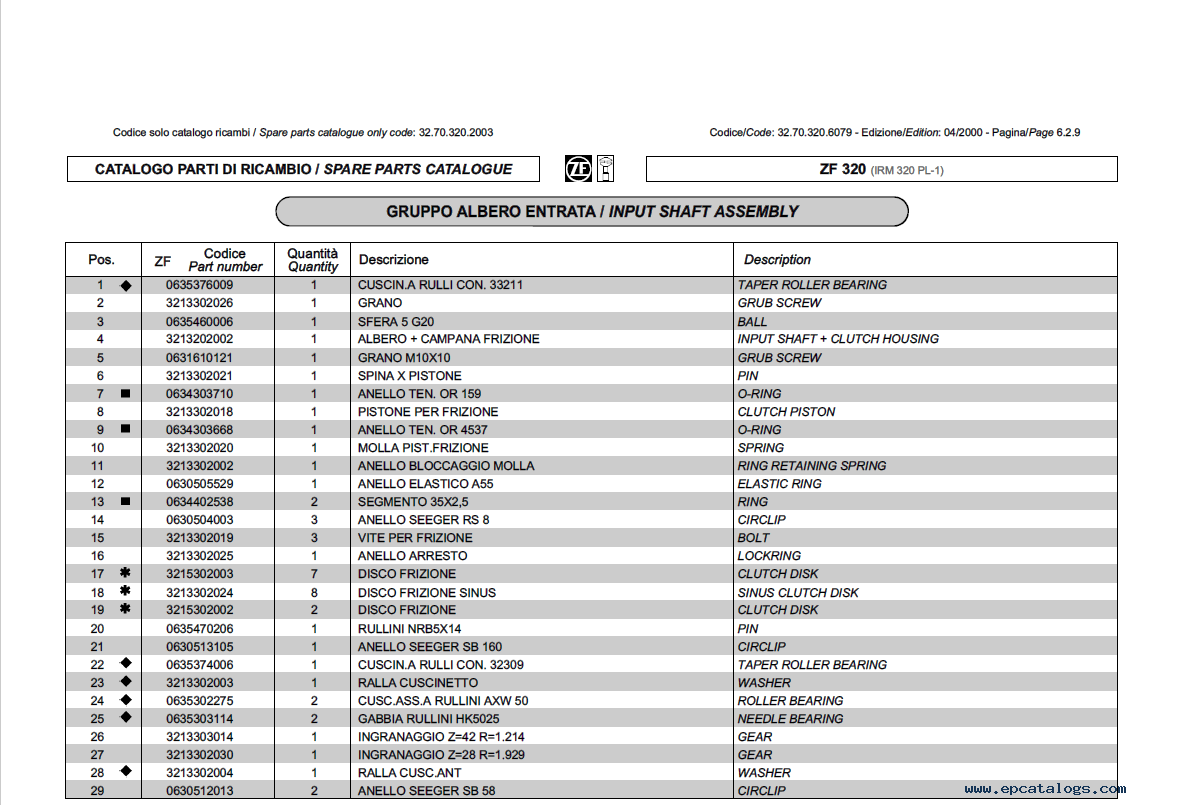This screenshot has width=1177, height=805.
Task: Click 'ANELLO SEEGER SB 58' cell
Action: pyautogui.click(x=426, y=791)
